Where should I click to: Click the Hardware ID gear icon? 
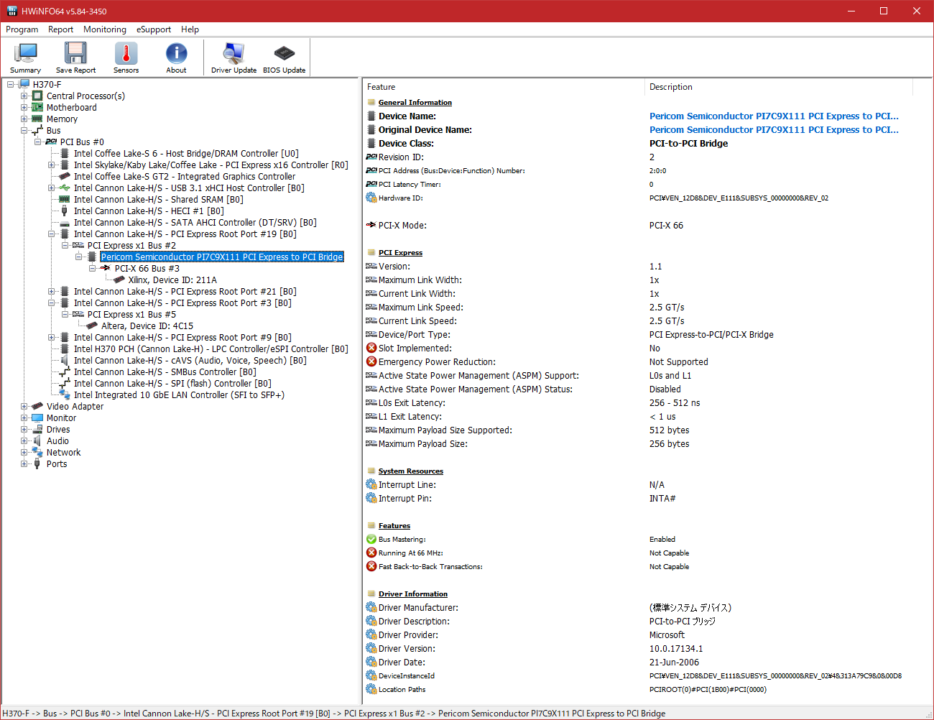pos(371,198)
